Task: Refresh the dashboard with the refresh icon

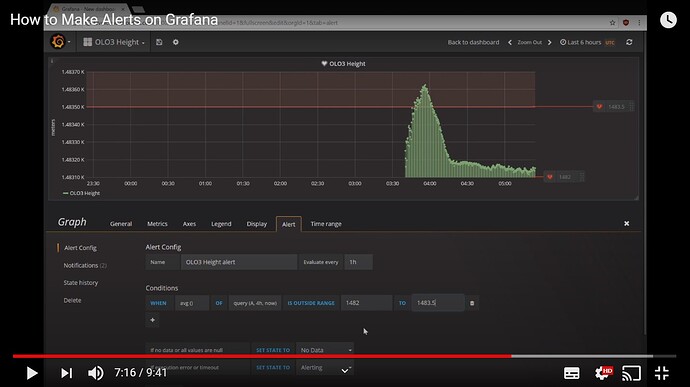Action: pos(629,42)
